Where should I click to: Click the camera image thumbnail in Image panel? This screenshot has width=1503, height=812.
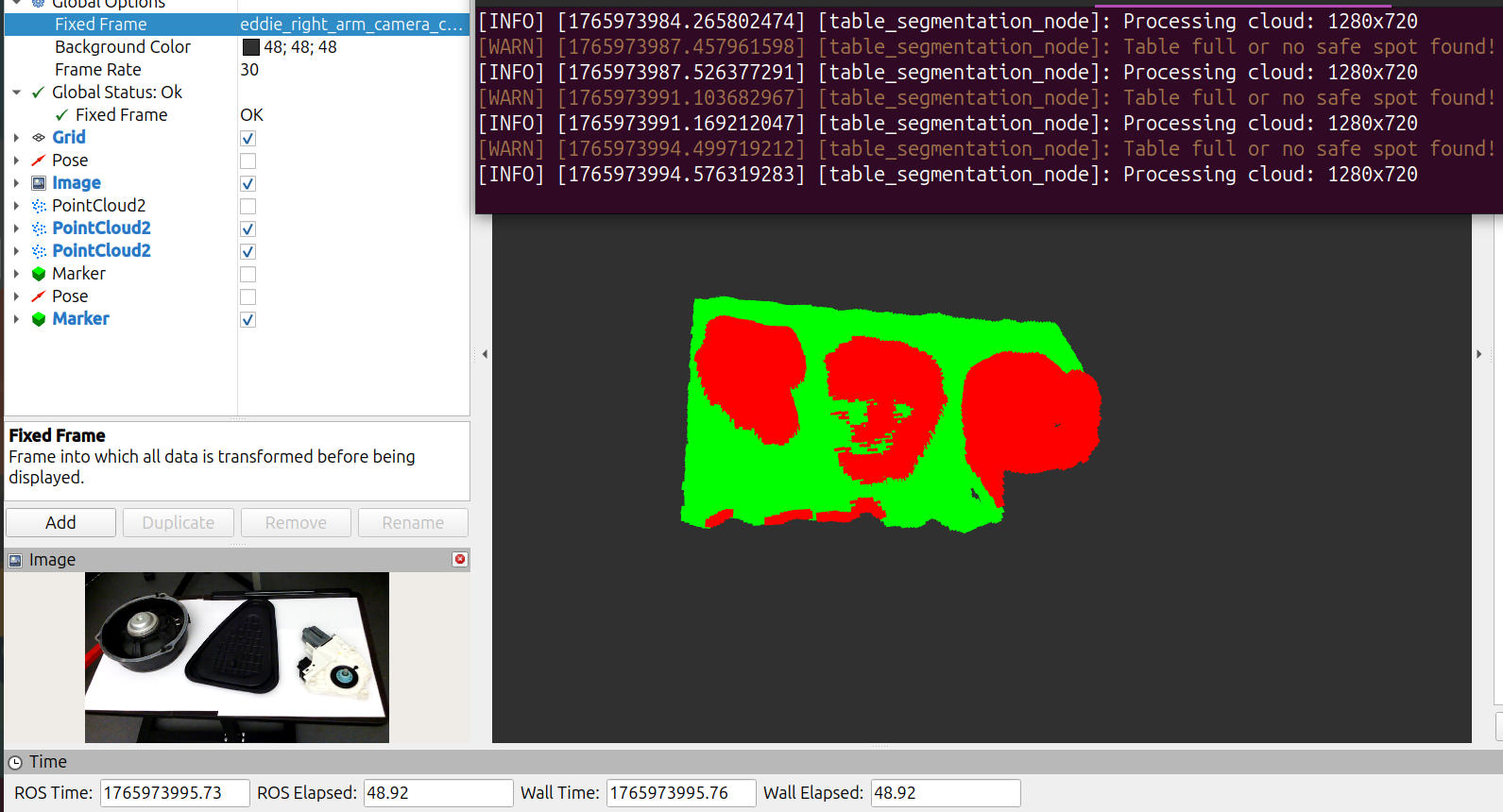tap(237, 657)
